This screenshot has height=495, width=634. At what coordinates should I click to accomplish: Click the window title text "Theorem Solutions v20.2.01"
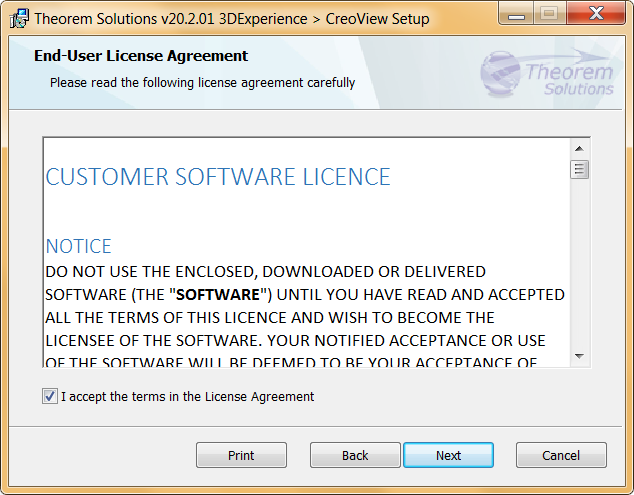(x=125, y=19)
